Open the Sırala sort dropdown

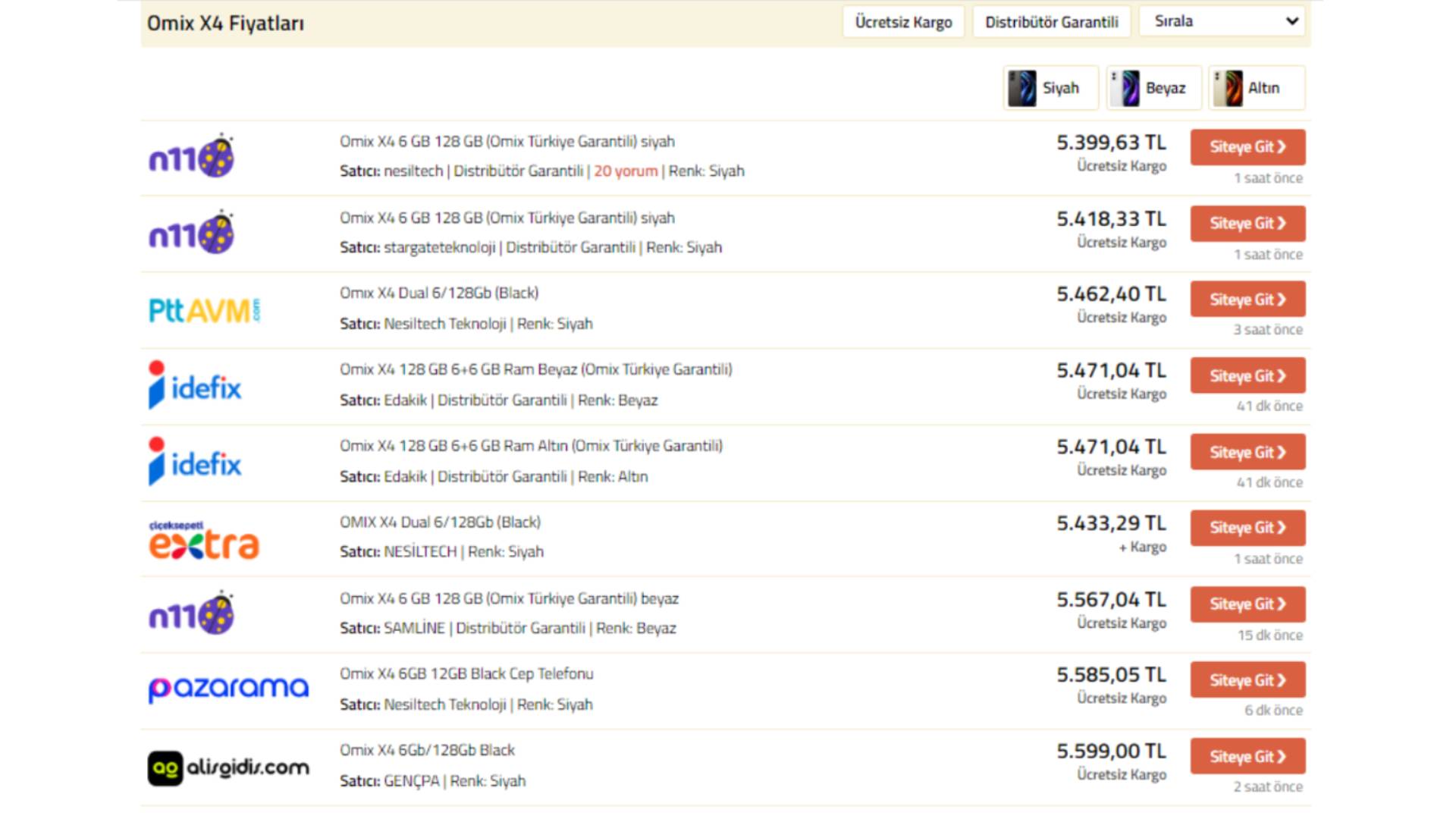(1224, 21)
